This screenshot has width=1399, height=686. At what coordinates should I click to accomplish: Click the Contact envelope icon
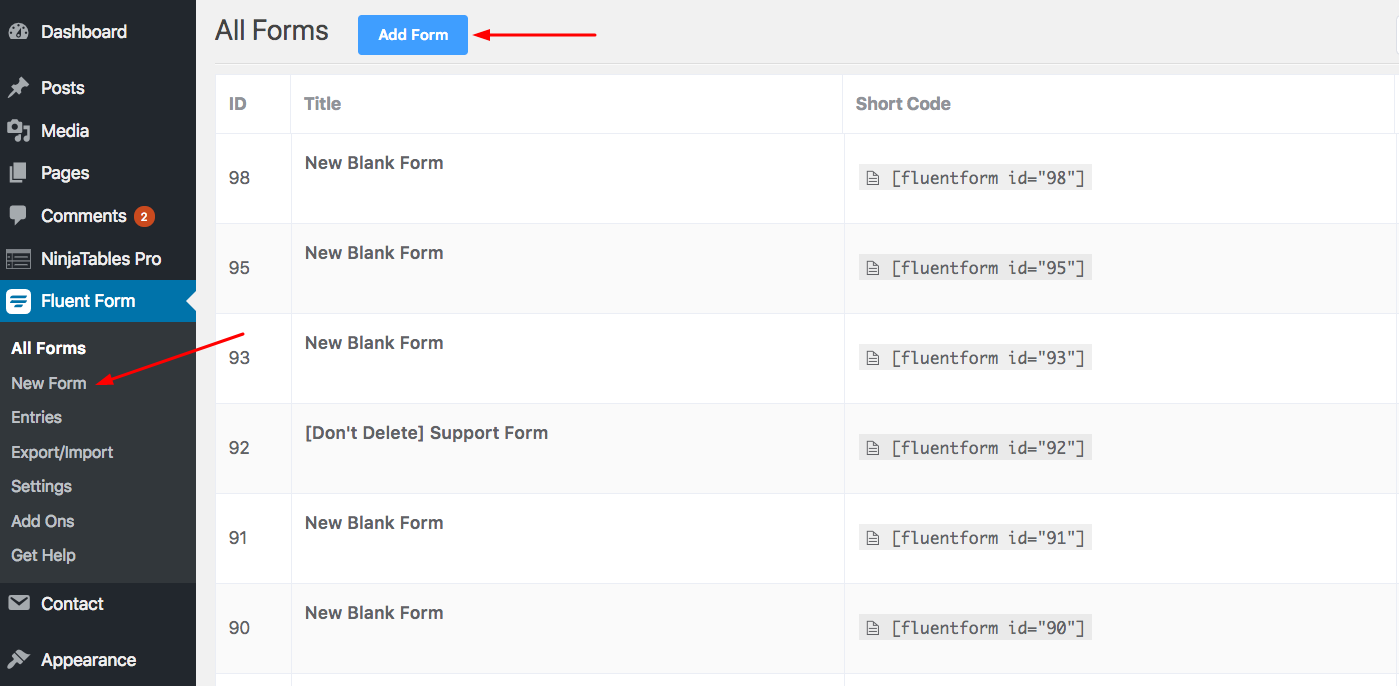[x=18, y=603]
